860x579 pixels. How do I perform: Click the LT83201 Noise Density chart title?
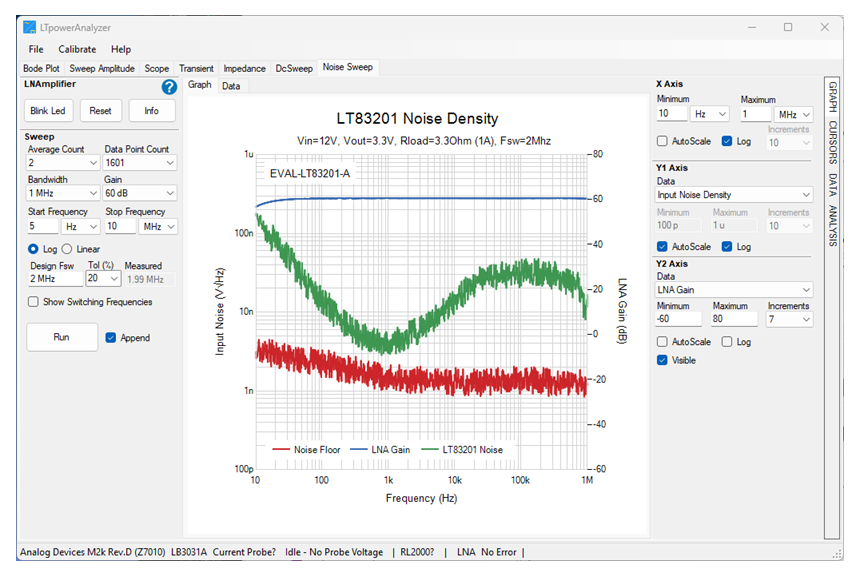click(x=417, y=119)
